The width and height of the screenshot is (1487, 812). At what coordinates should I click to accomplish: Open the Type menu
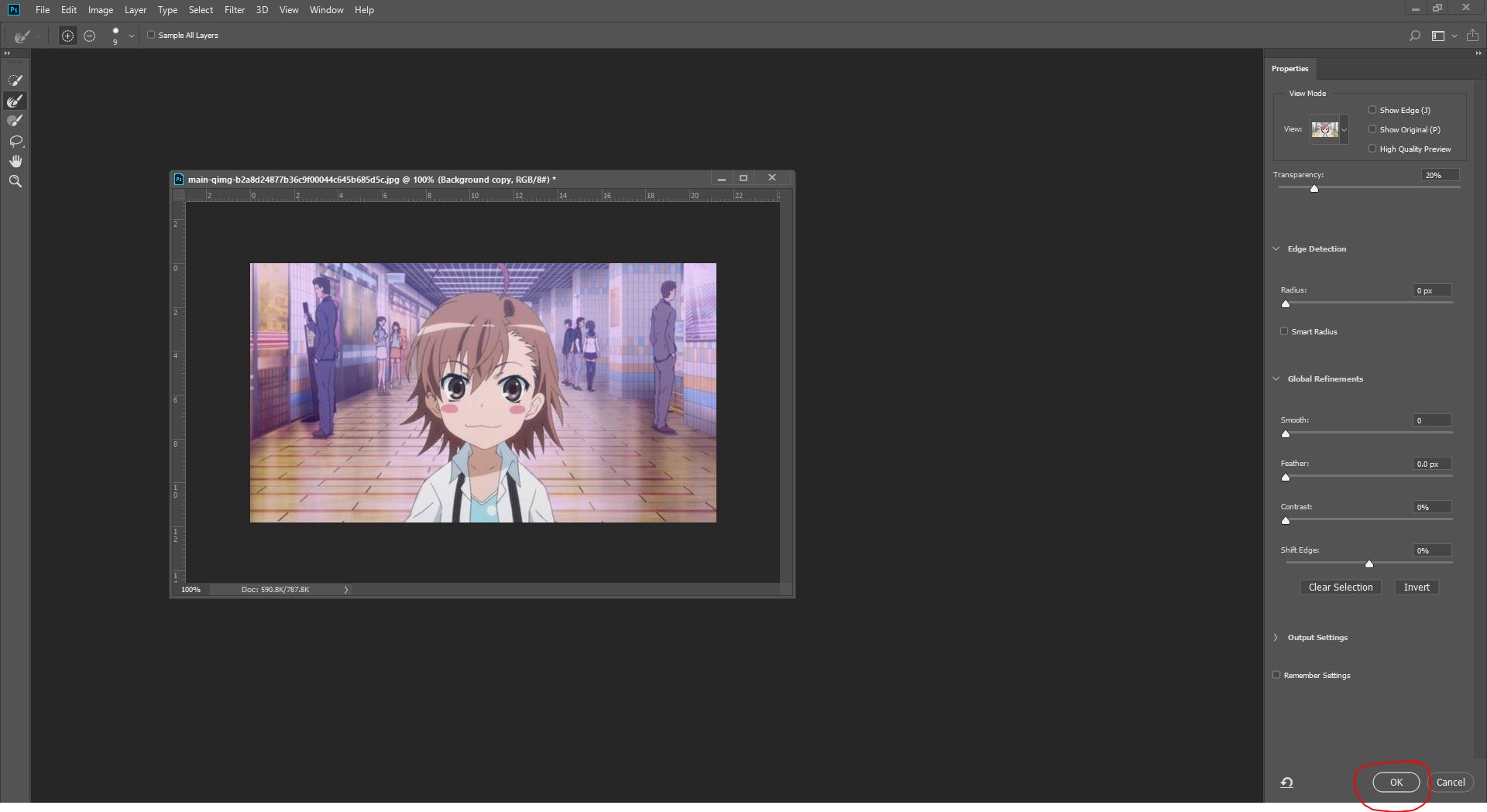click(167, 10)
